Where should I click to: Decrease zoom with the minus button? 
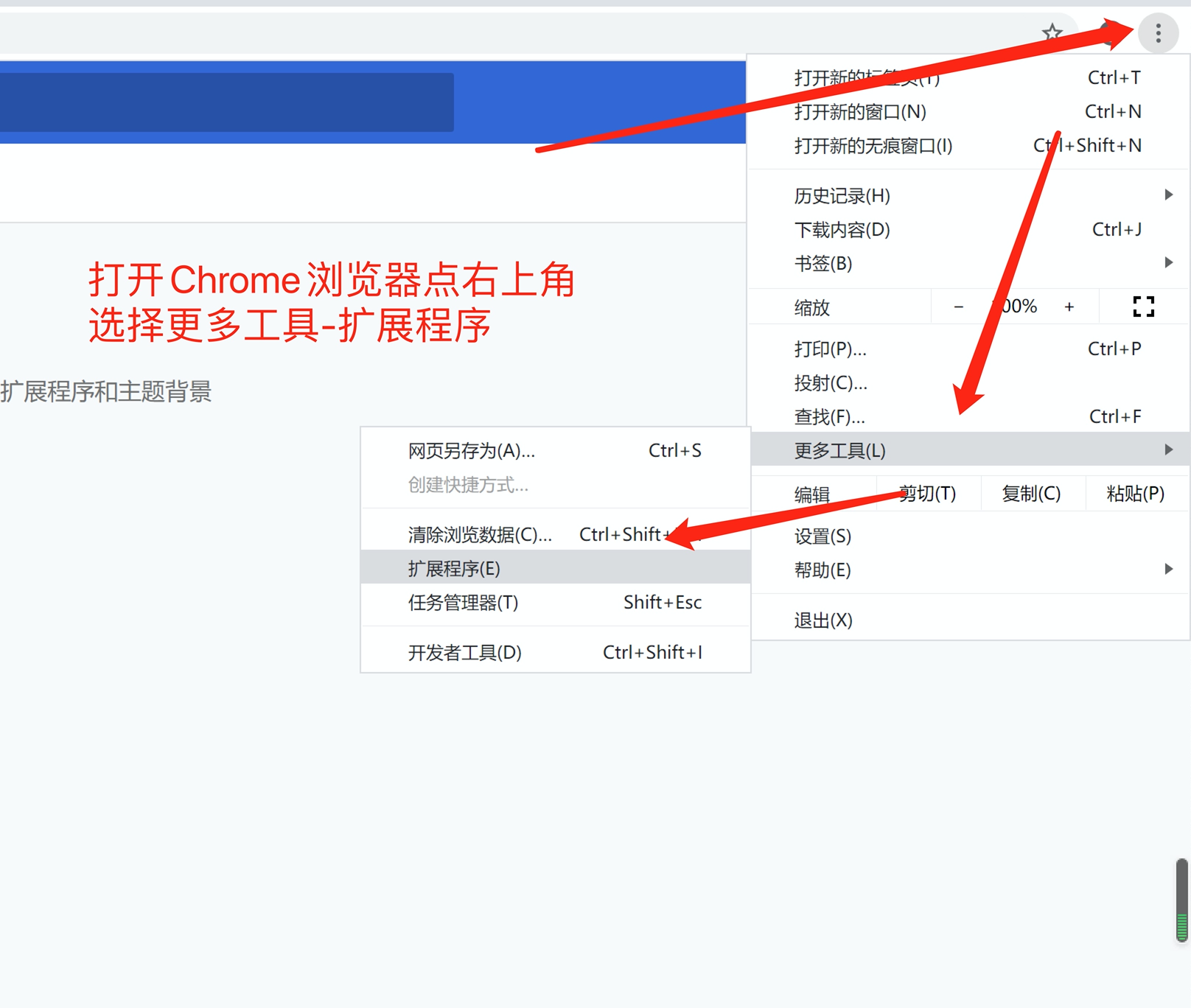[x=958, y=307]
